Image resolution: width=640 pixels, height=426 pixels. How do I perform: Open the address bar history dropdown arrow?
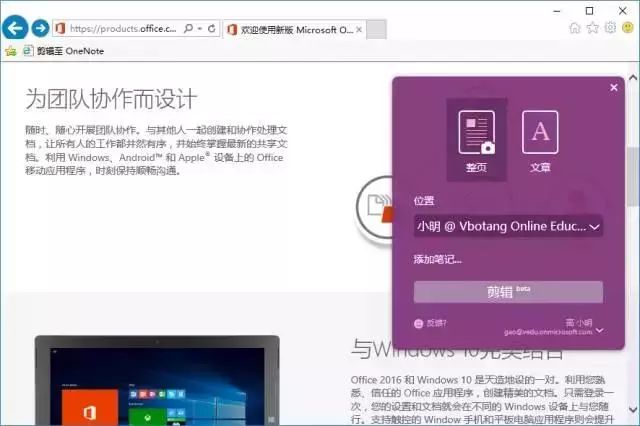pyautogui.click(x=200, y=29)
